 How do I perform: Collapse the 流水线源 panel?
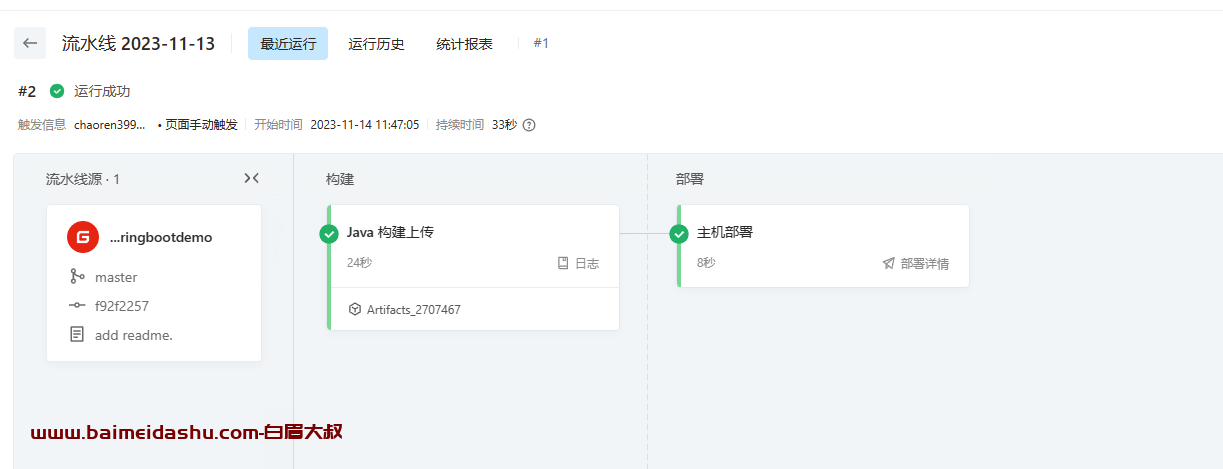coord(251,178)
